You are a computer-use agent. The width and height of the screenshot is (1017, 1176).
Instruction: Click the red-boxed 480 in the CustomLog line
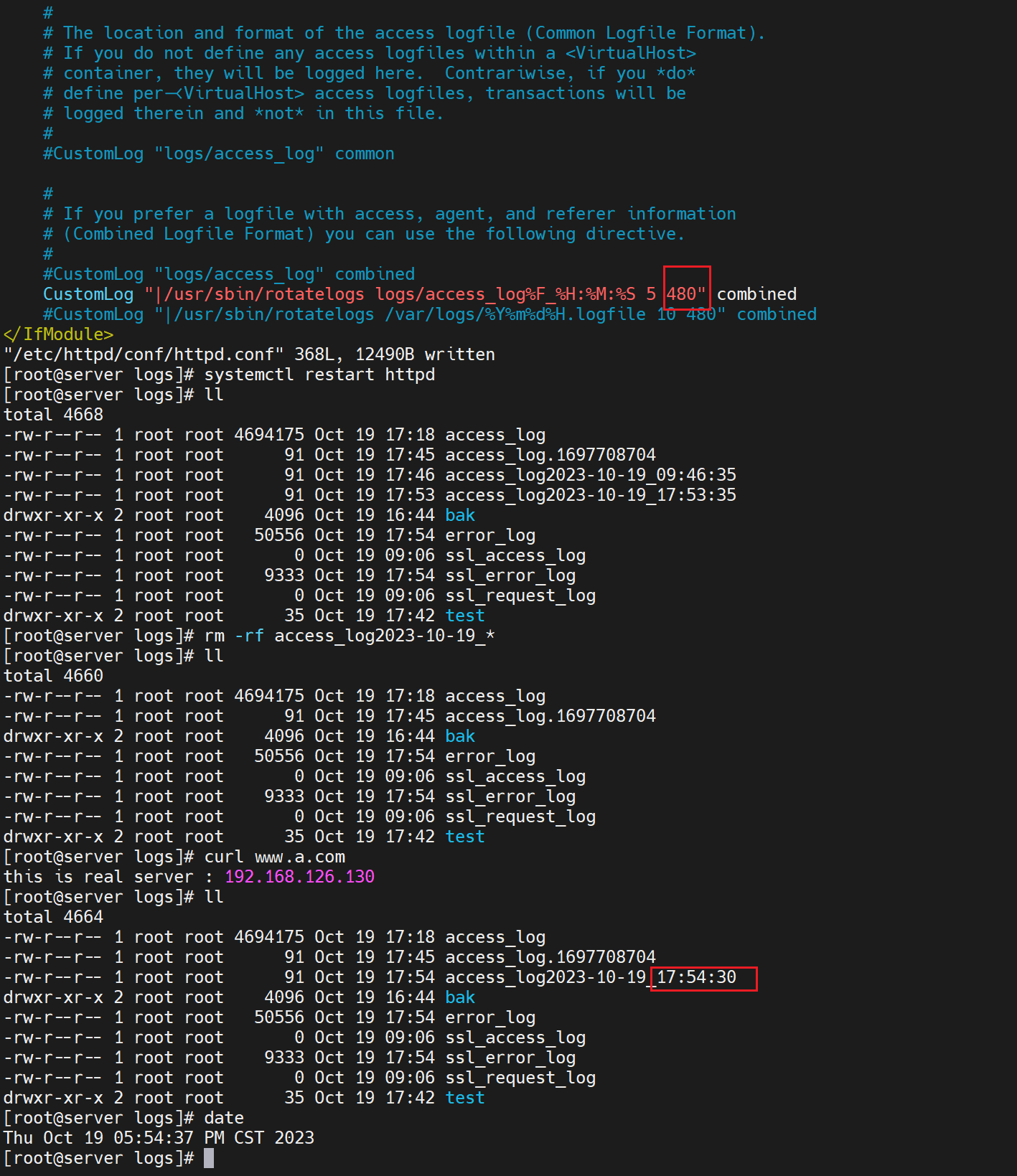pyautogui.click(x=681, y=294)
